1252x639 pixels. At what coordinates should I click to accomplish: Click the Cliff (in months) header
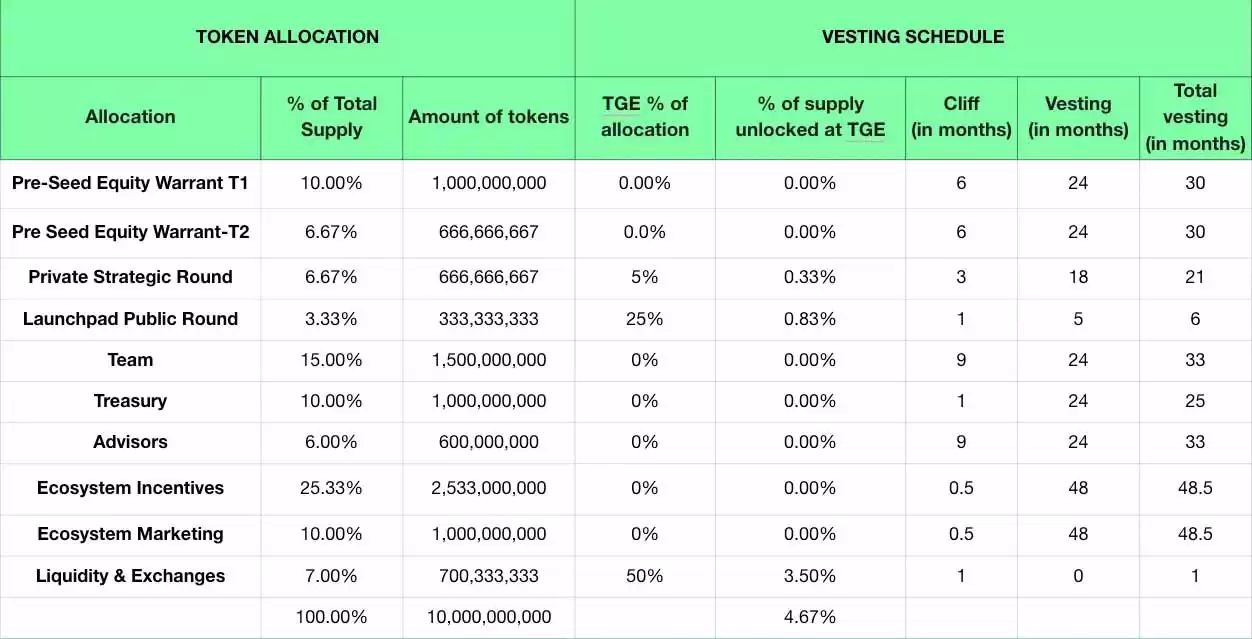tap(961, 117)
